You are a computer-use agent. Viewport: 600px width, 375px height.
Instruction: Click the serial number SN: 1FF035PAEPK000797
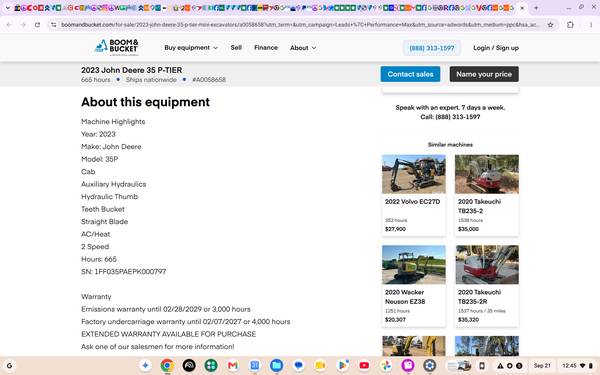[x=124, y=272]
